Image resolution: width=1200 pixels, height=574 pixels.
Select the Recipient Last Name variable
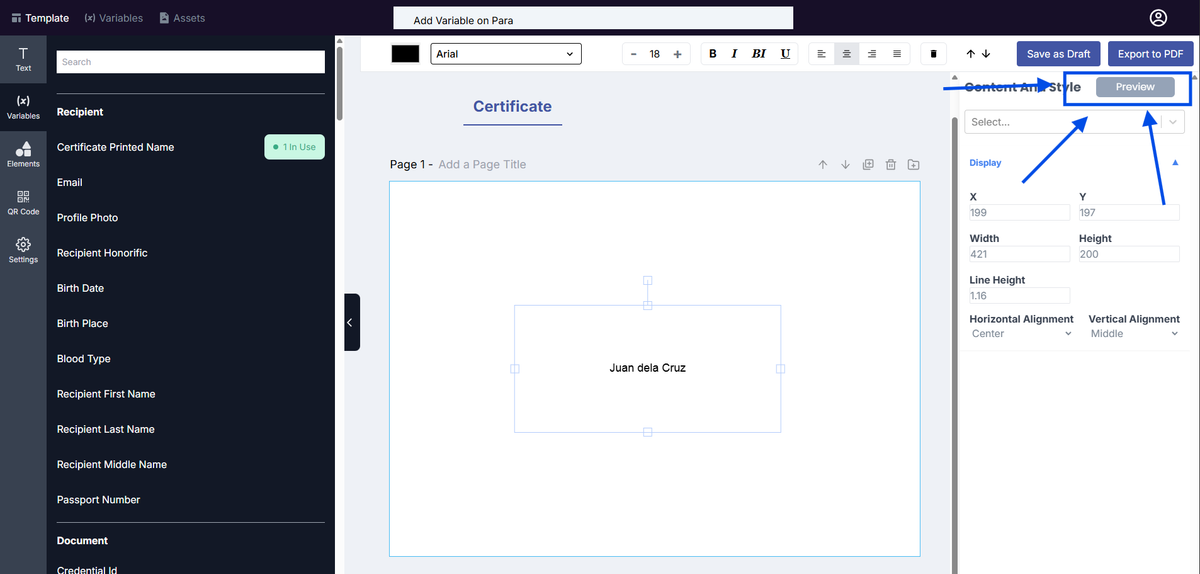pyautogui.click(x=106, y=429)
